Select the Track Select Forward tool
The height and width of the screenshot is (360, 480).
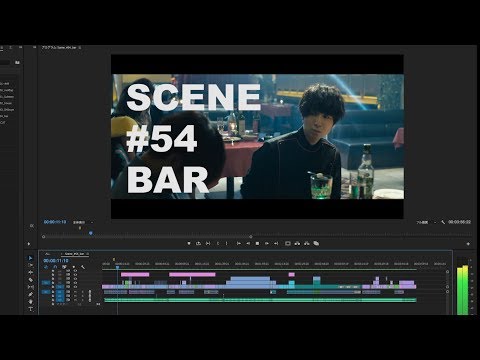pos(30,265)
